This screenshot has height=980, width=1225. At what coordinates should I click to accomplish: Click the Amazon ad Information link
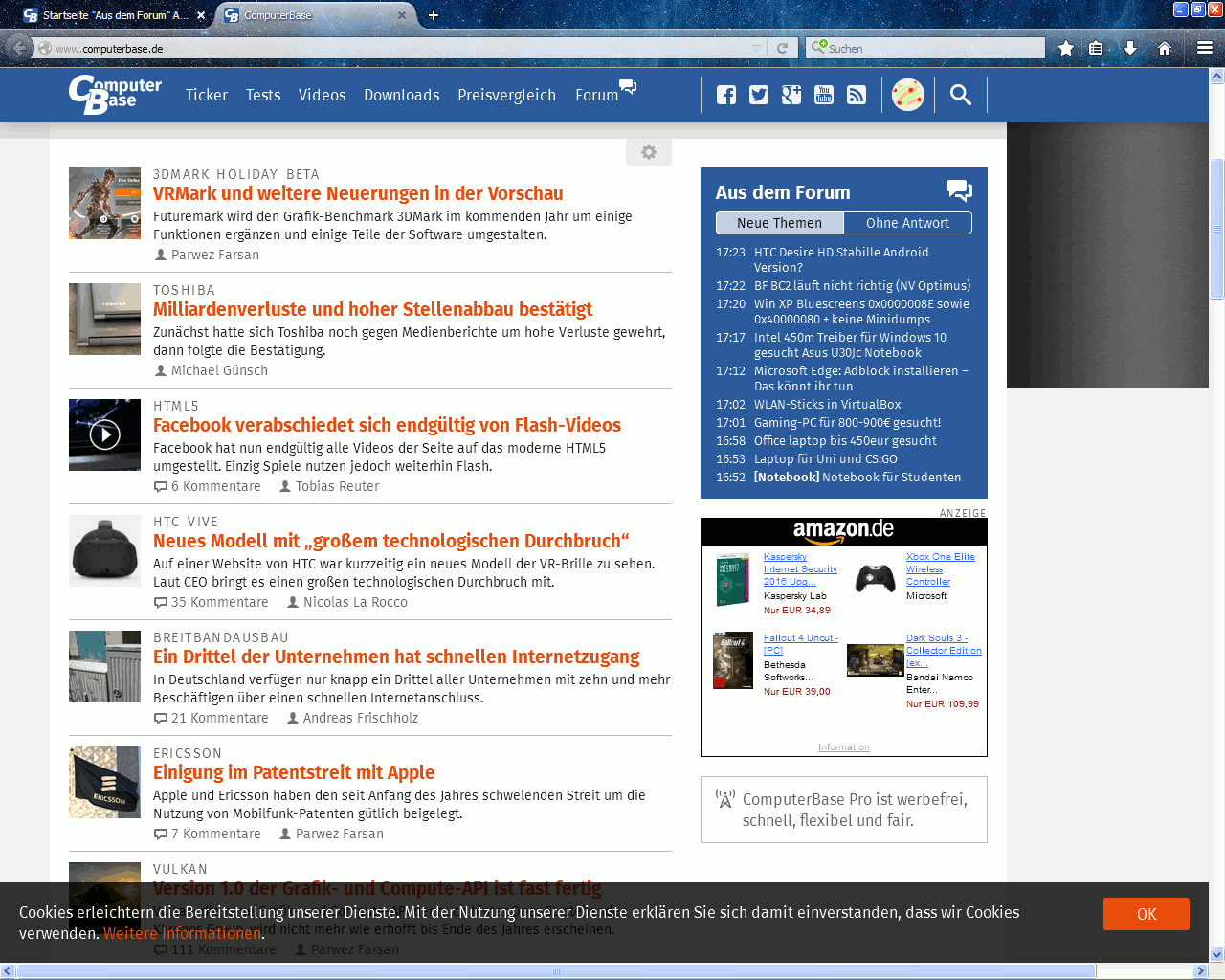[844, 747]
